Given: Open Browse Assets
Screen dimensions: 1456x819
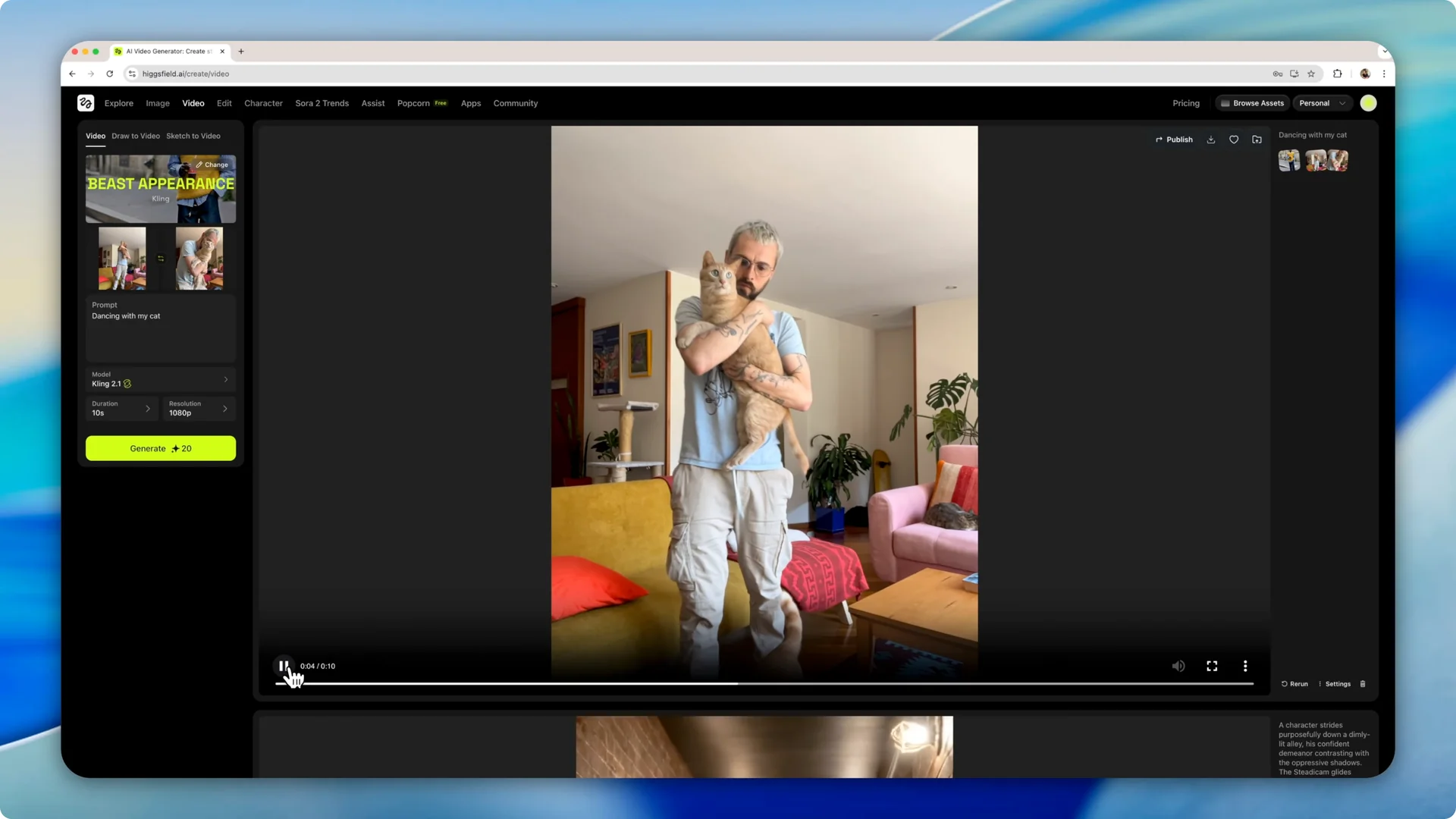Looking at the screenshot, I should 1252,102.
